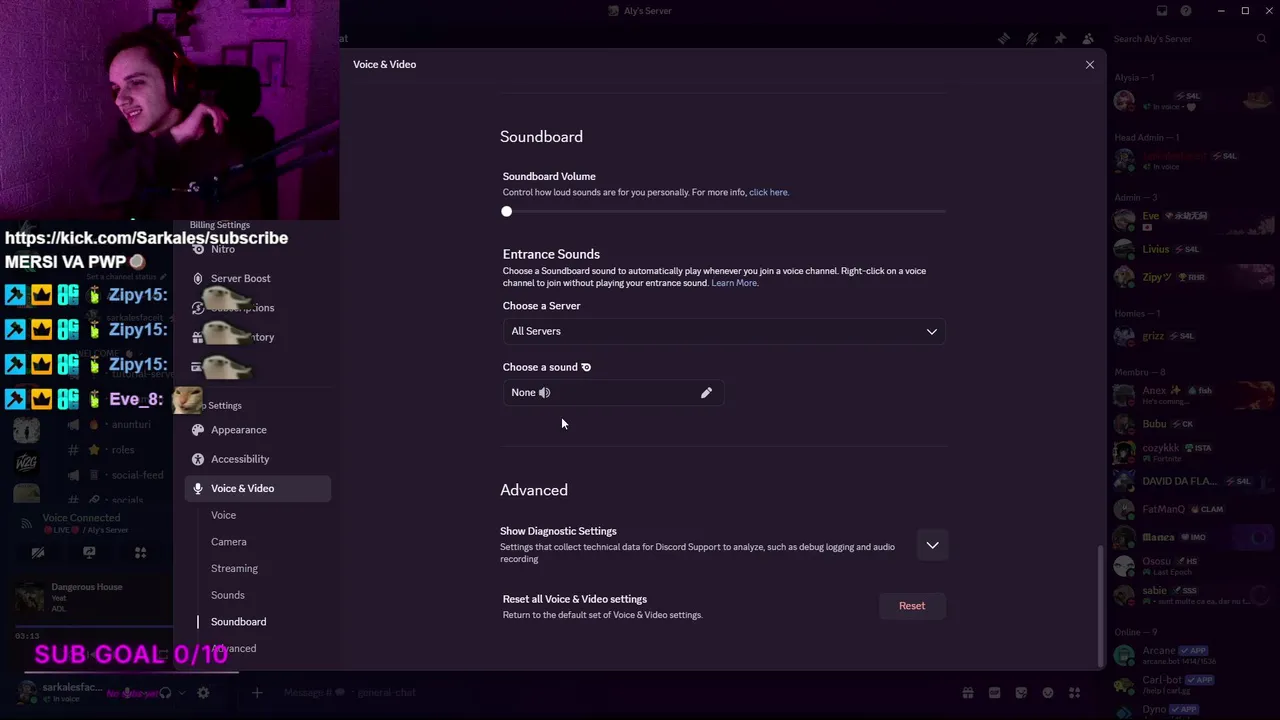This screenshot has width=1280, height=720.
Task: Open the roles channel
Action: 123,450
